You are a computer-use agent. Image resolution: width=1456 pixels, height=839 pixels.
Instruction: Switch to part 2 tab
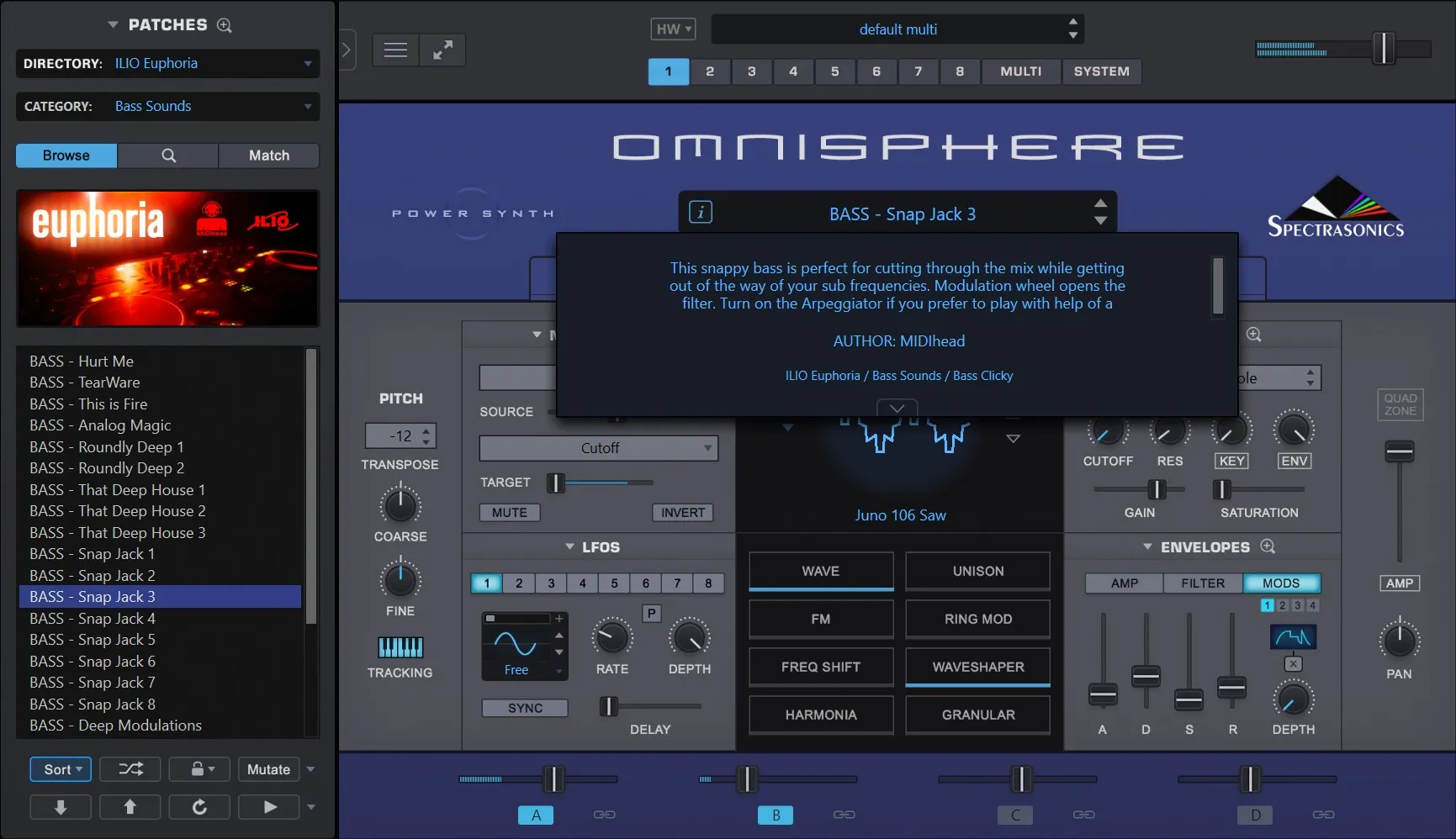click(x=710, y=71)
